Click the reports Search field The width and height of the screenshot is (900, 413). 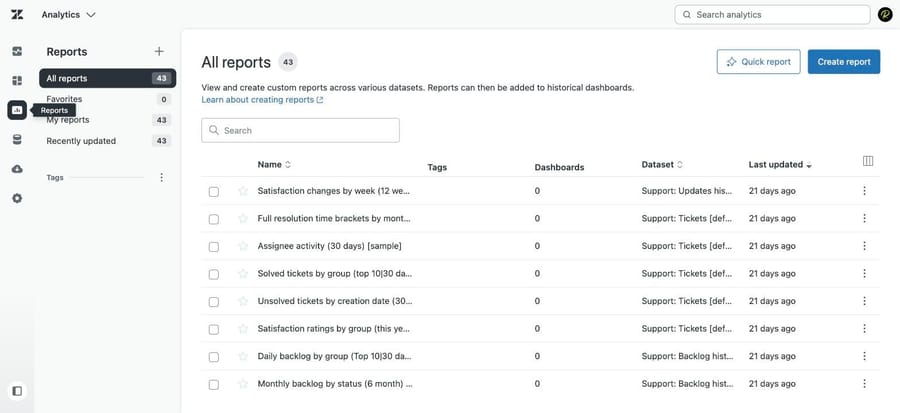pyautogui.click(x=300, y=130)
